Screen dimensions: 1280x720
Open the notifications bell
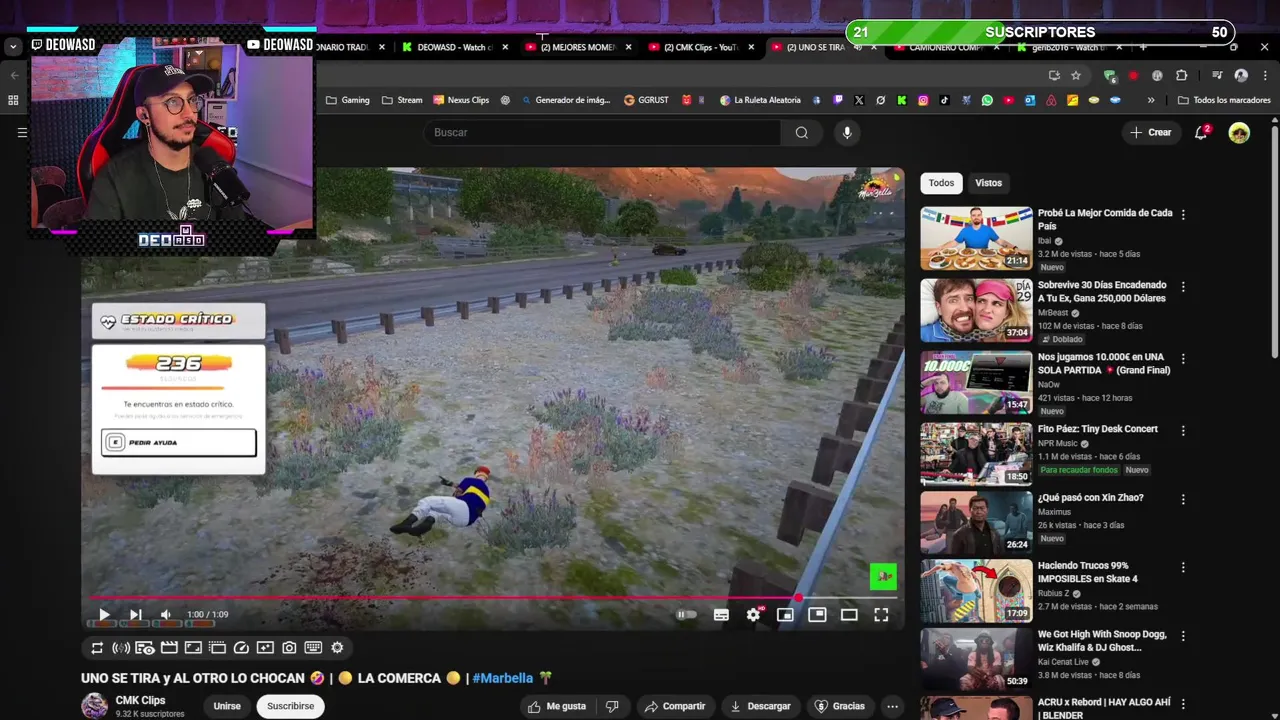coord(1201,132)
